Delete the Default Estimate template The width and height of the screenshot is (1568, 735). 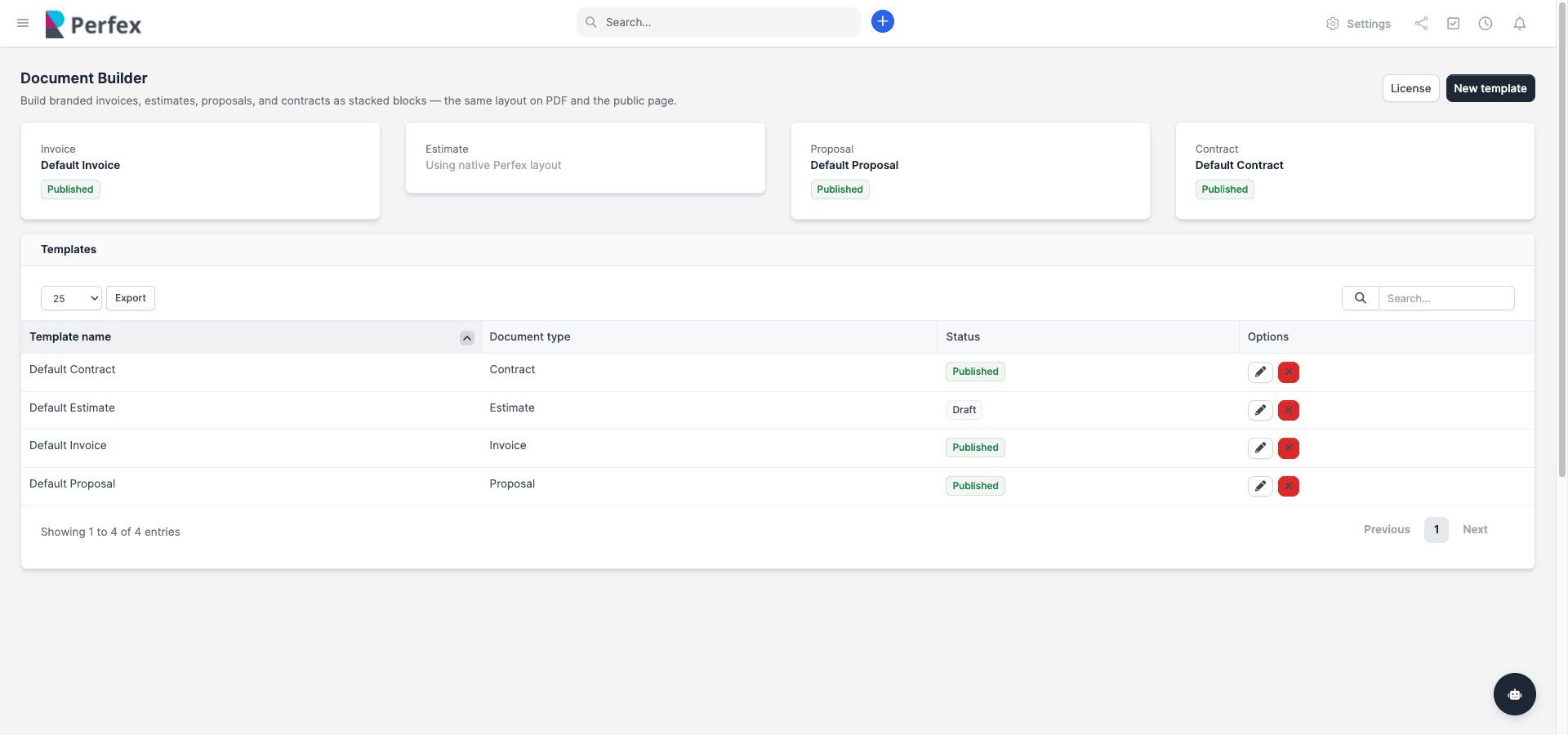[x=1289, y=410]
